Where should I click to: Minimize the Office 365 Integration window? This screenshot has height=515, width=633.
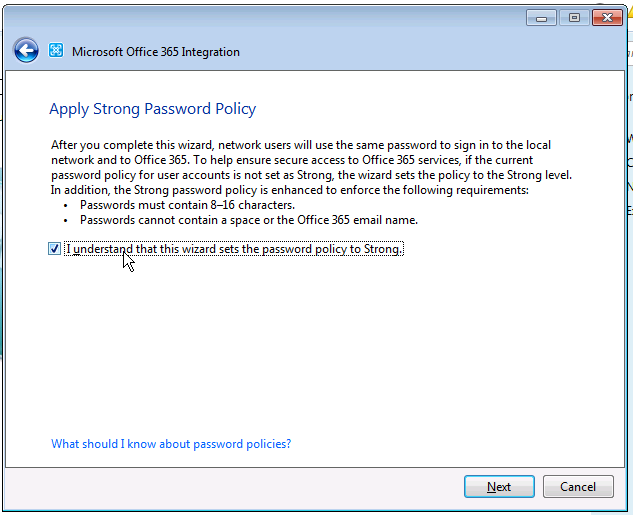[543, 18]
